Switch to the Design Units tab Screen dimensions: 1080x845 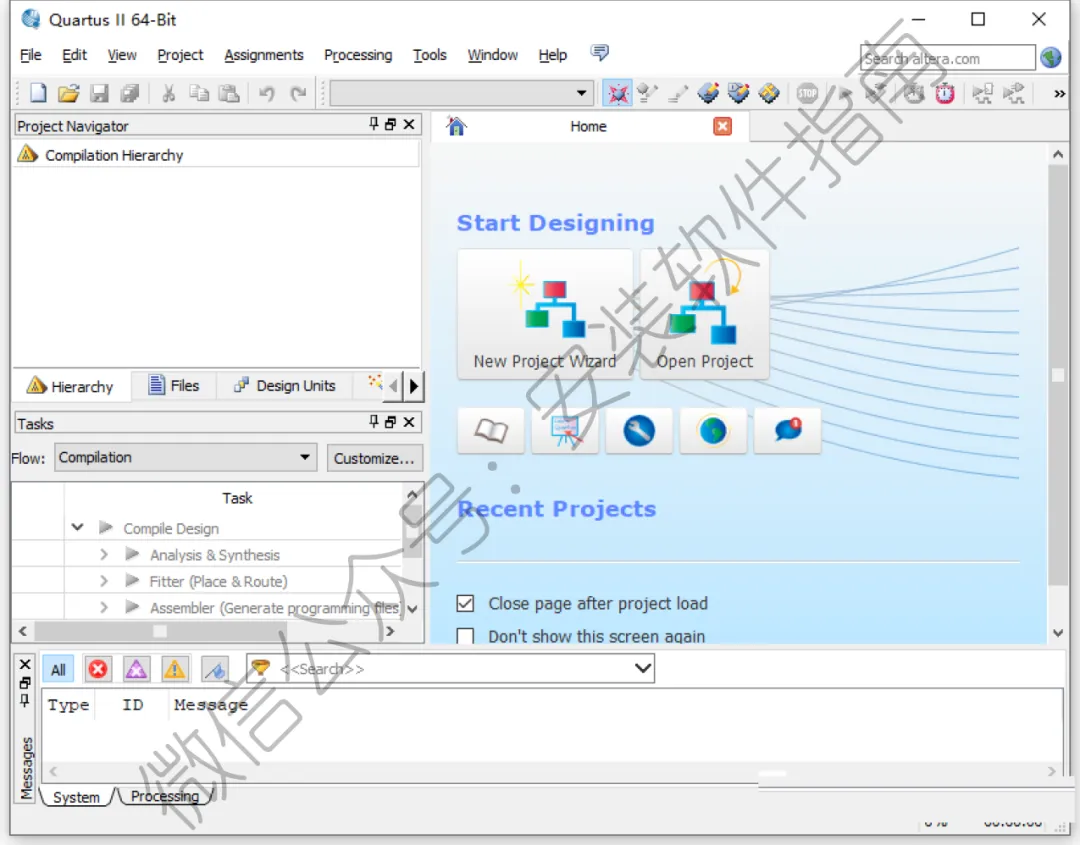(285, 386)
